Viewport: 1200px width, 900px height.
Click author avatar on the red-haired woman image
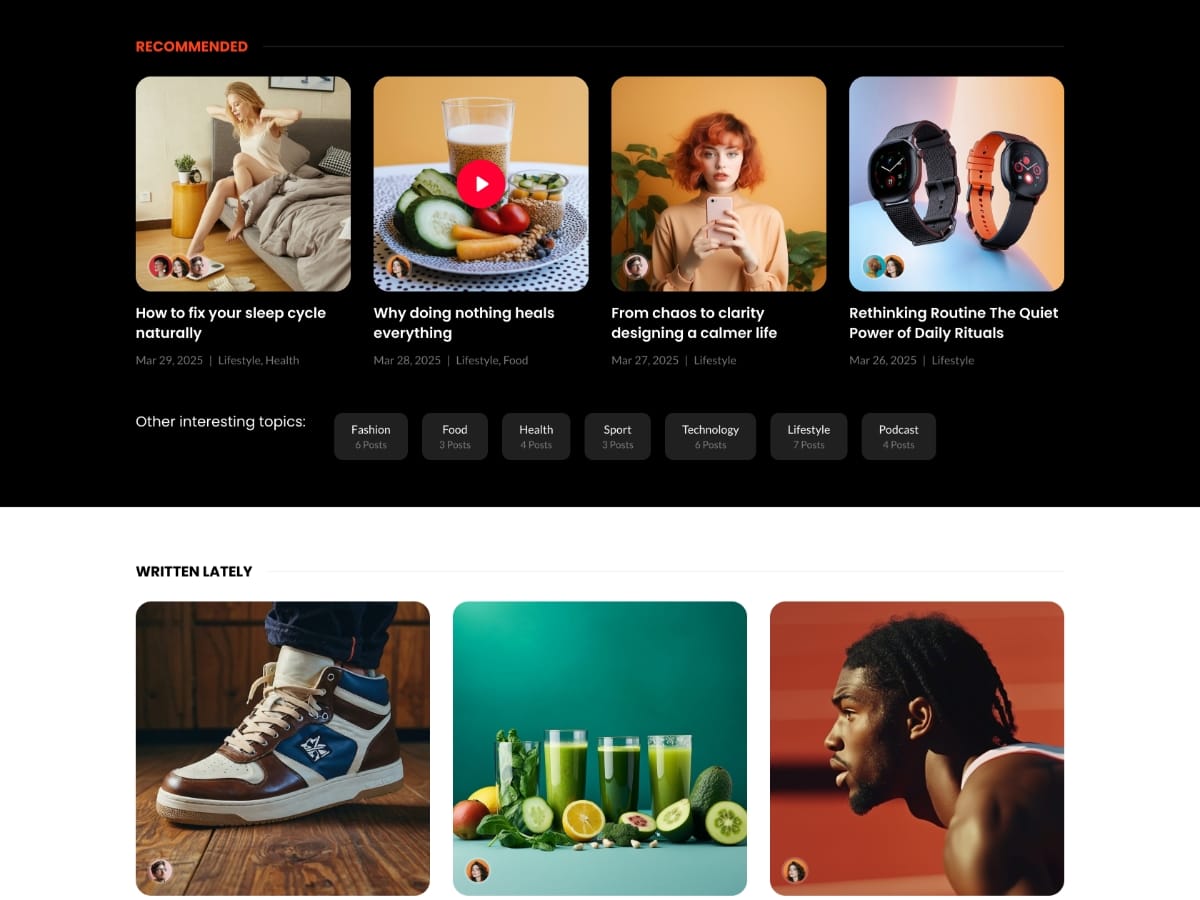(636, 266)
